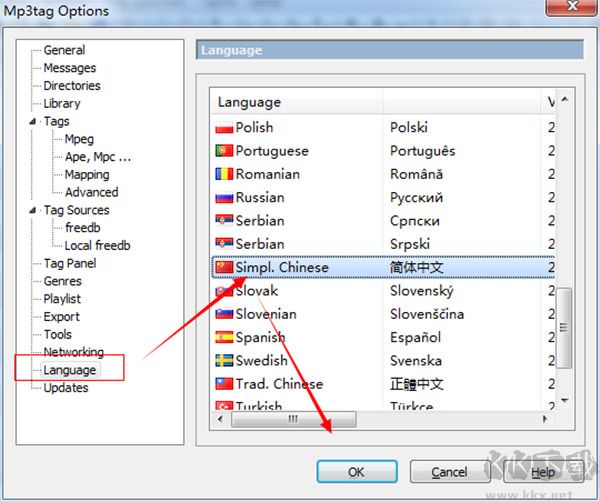Open the freedb settings
Viewport: 600px width, 502px height.
[x=83, y=228]
